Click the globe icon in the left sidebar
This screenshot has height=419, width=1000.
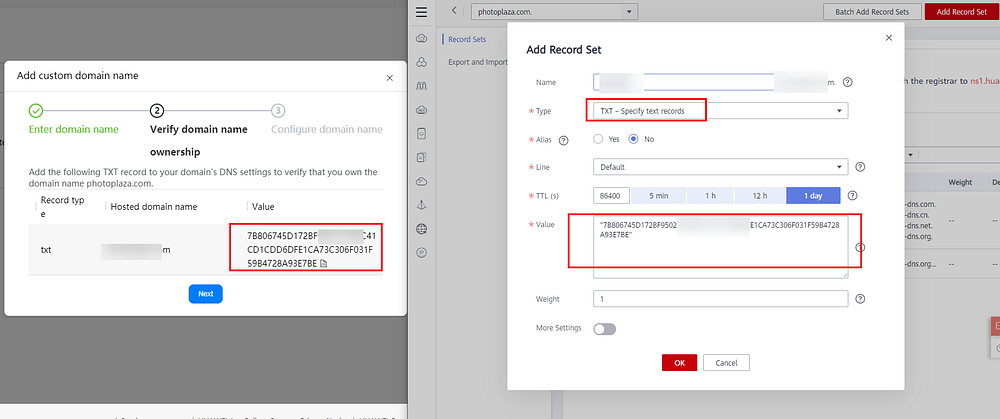[x=421, y=229]
